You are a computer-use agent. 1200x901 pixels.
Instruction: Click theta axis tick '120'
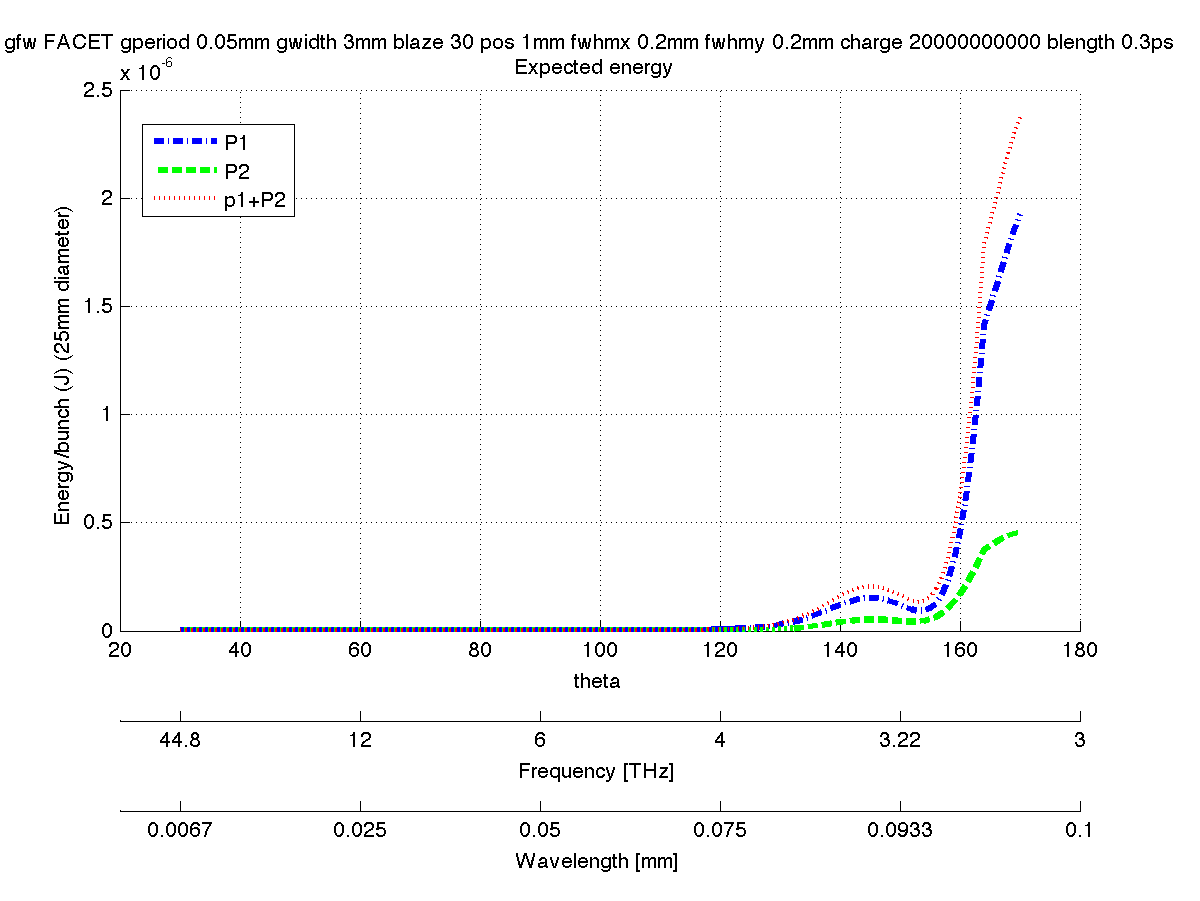coord(720,650)
